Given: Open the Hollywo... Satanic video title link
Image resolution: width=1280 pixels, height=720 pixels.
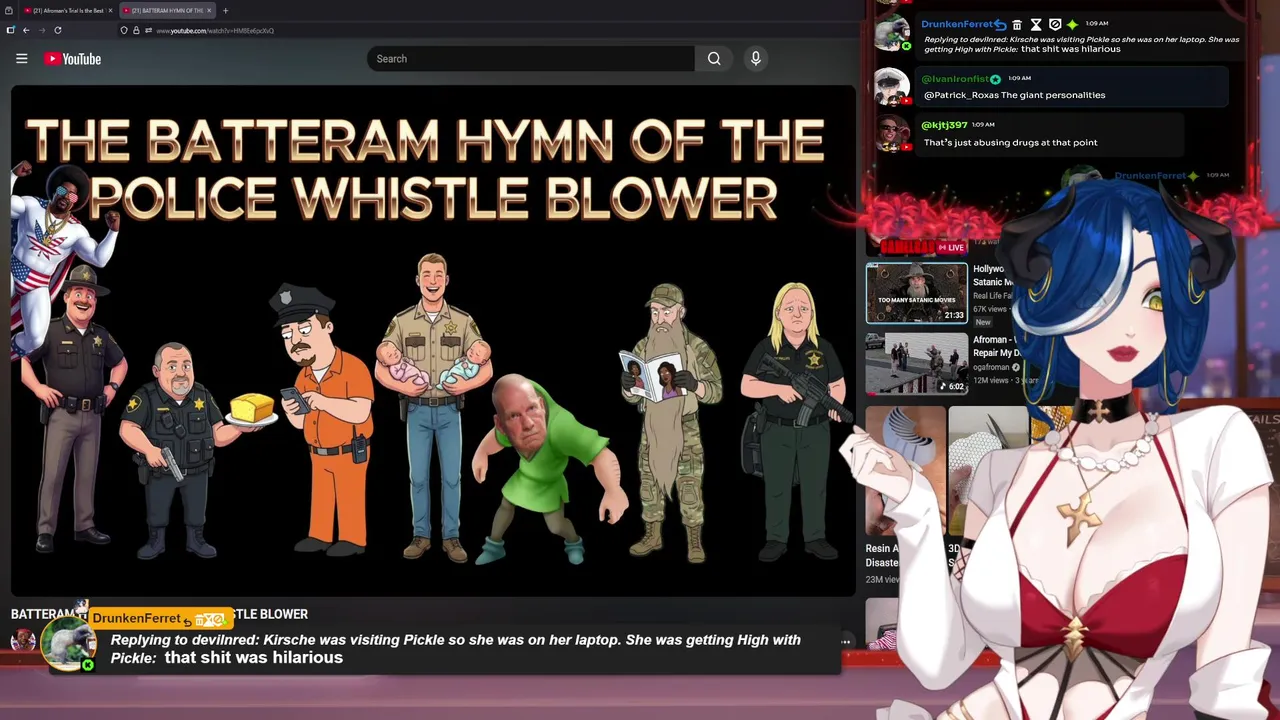Looking at the screenshot, I should click(992, 275).
